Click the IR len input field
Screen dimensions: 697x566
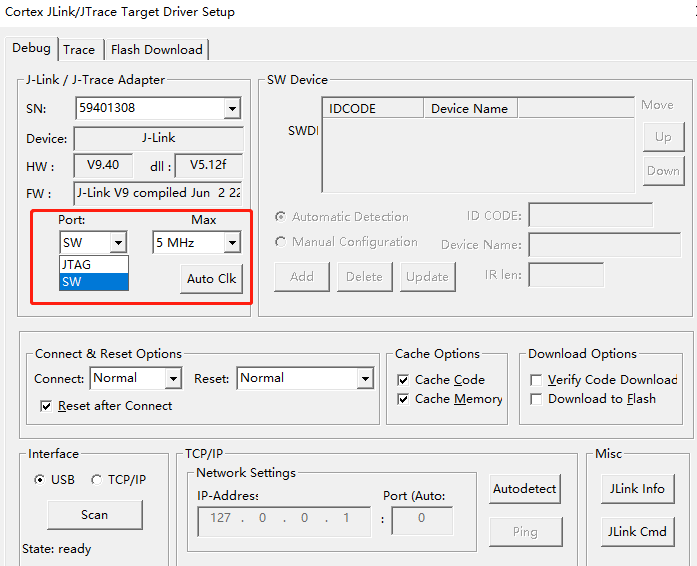tap(566, 275)
